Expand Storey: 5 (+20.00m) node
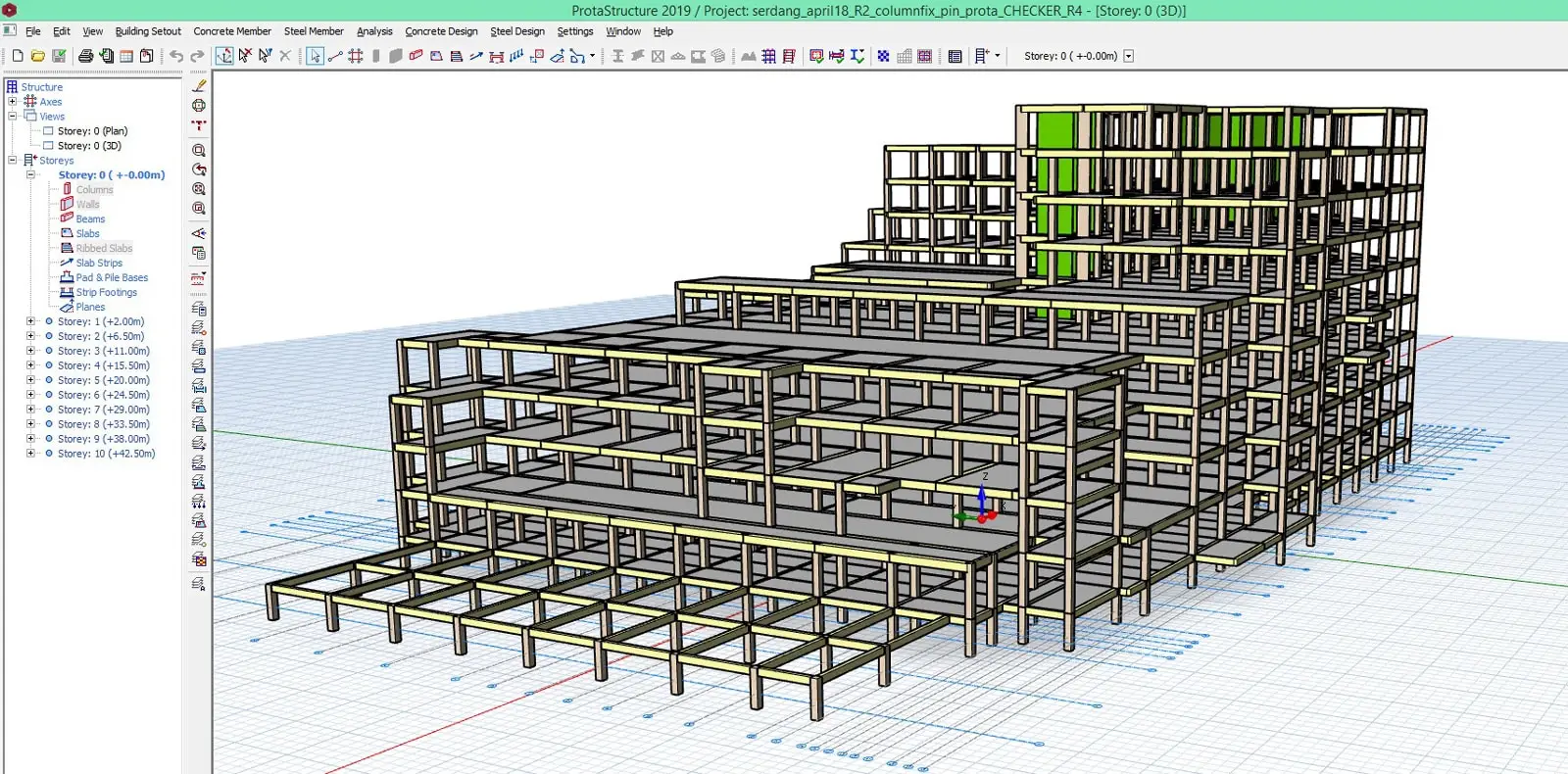 pos(30,380)
